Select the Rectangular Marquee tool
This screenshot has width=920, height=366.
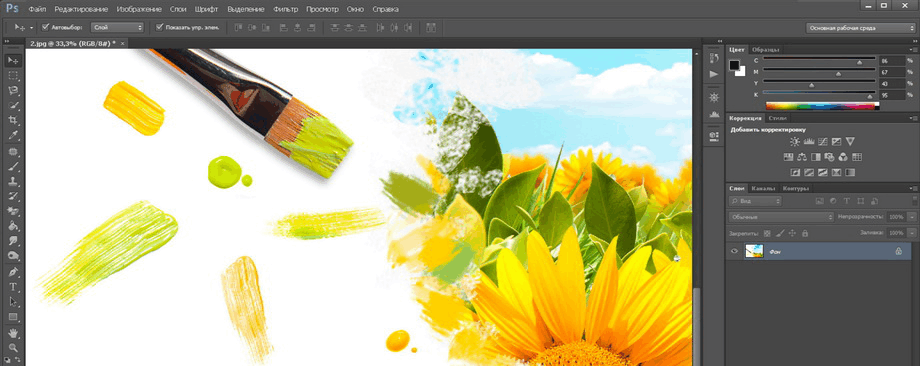(x=13, y=76)
